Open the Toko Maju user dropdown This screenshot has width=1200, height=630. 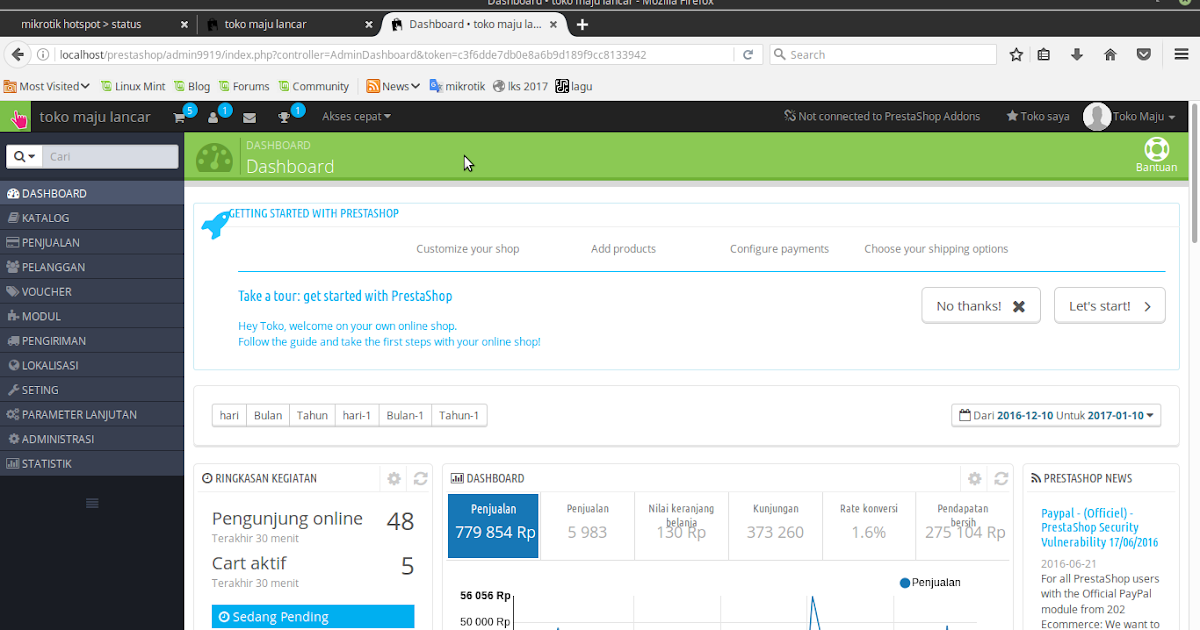(x=1144, y=117)
